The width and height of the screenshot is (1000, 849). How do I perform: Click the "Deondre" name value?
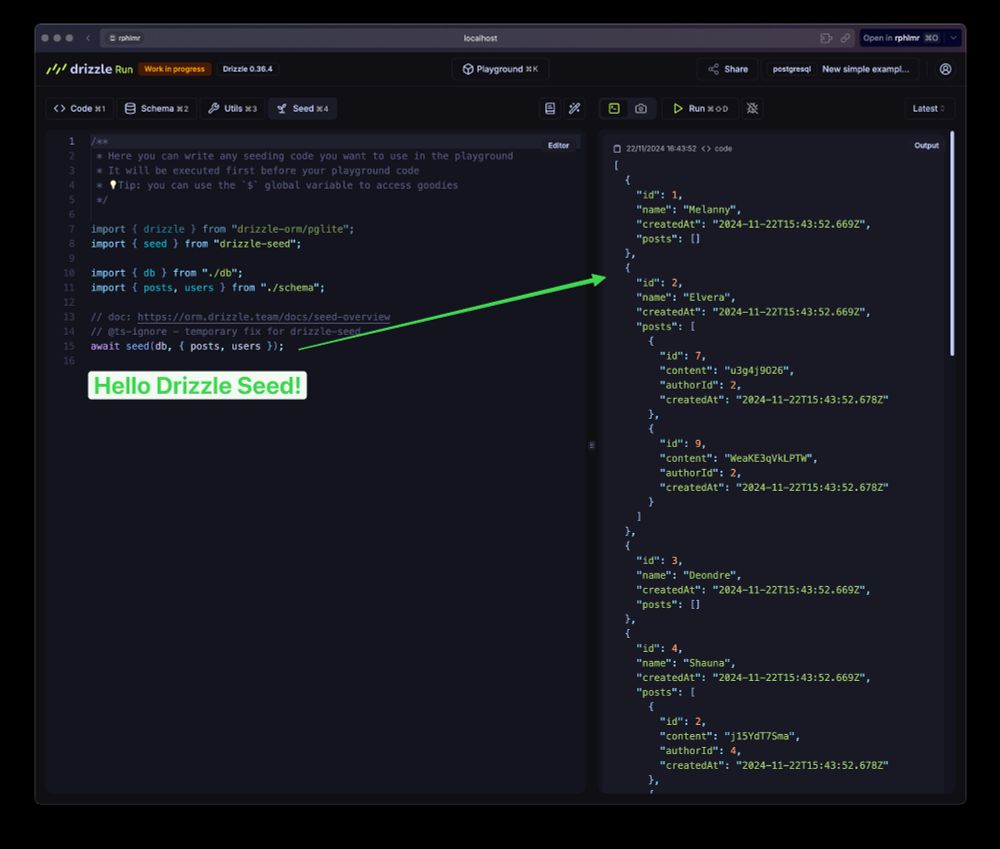[711, 575]
